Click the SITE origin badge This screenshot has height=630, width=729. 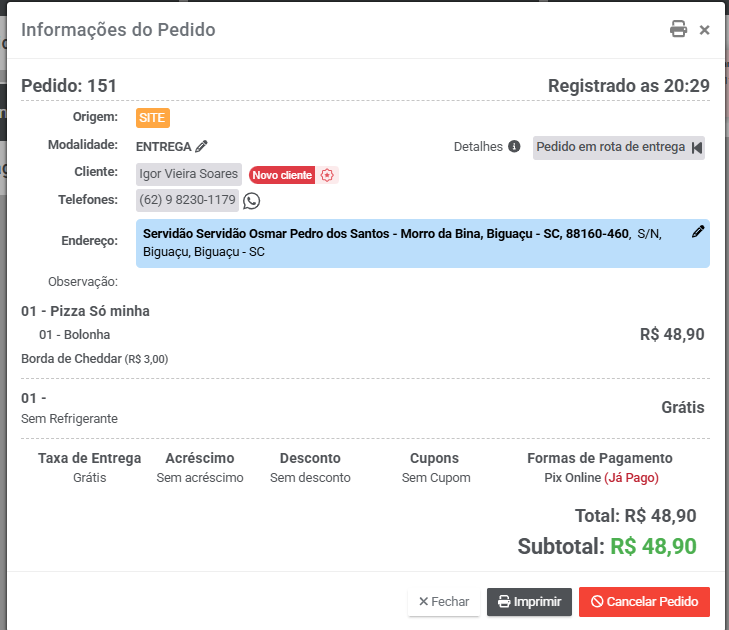point(153,118)
